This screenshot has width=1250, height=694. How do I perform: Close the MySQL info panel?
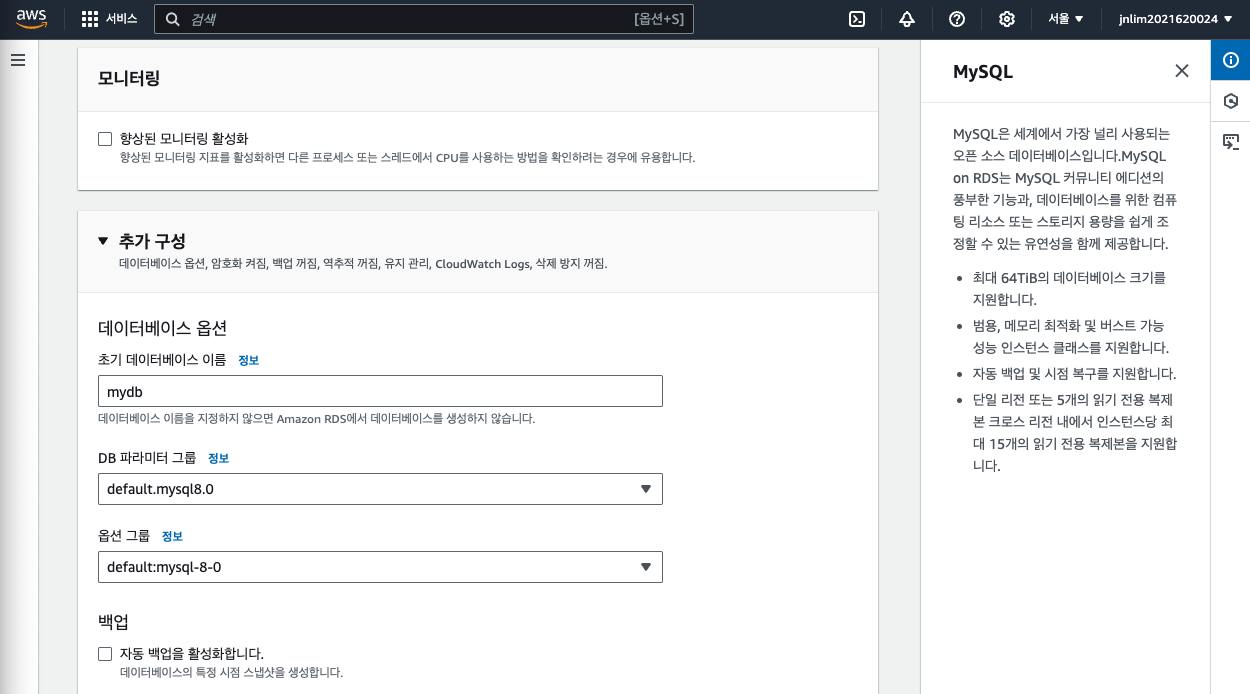pyautogui.click(x=1182, y=71)
